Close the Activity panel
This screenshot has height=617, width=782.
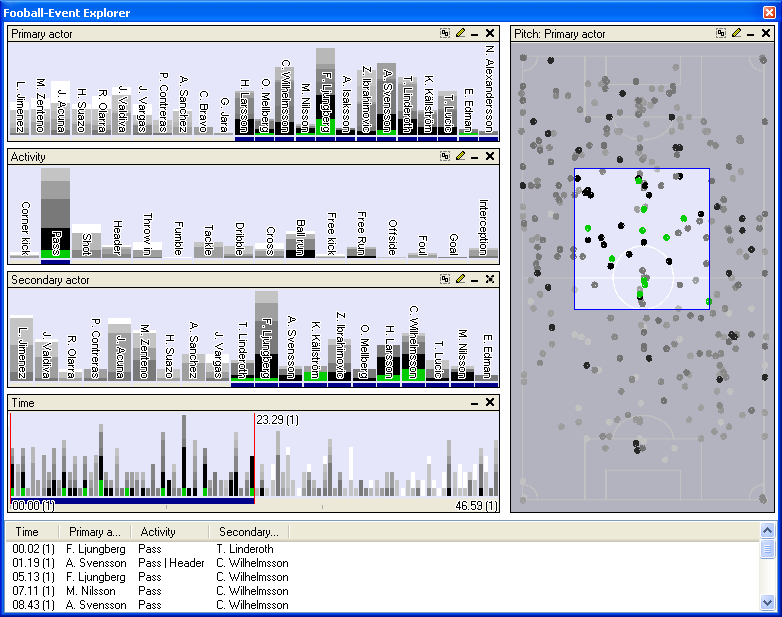[490, 157]
